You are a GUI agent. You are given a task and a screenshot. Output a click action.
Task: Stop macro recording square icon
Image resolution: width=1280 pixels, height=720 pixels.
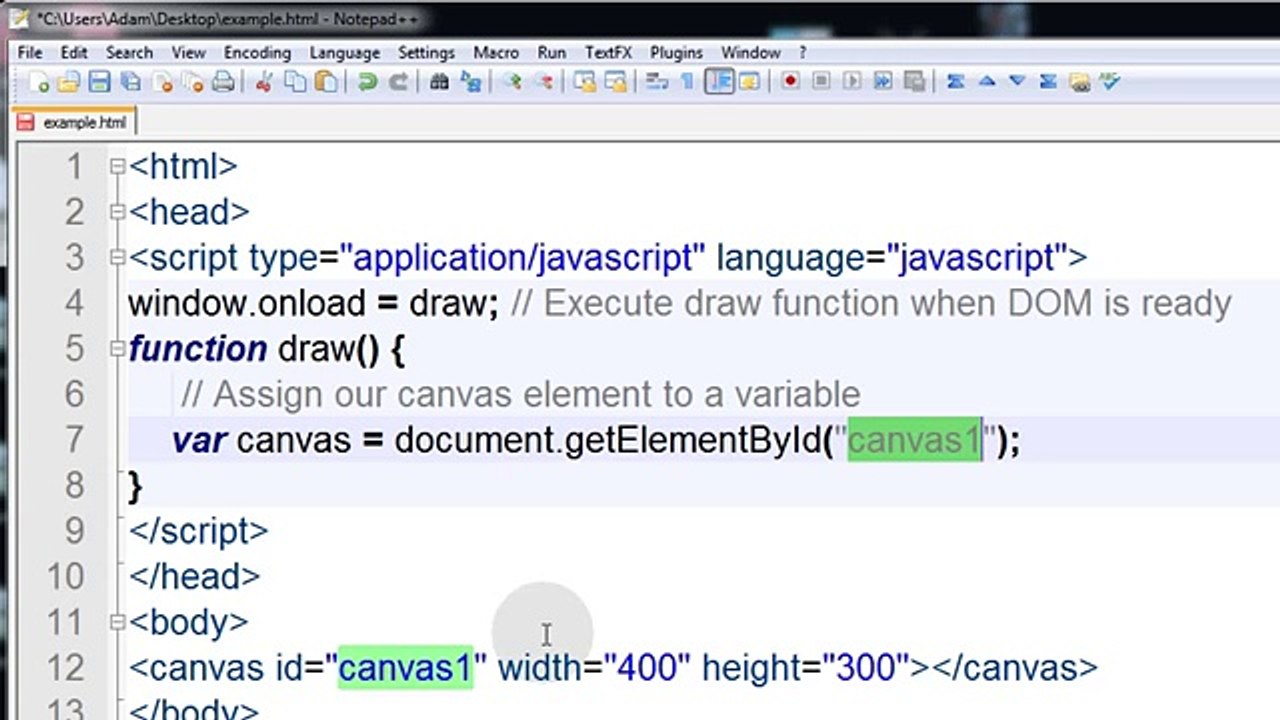click(x=821, y=82)
